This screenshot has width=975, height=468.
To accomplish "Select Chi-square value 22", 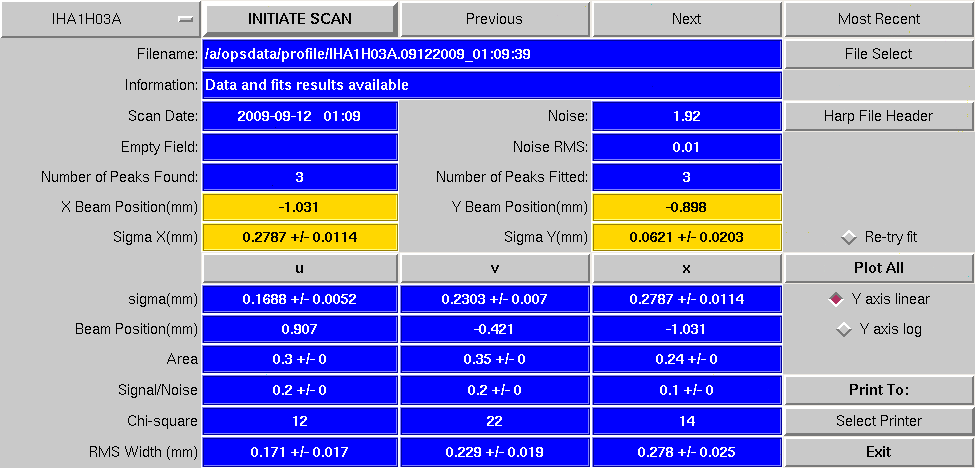I will 494,421.
